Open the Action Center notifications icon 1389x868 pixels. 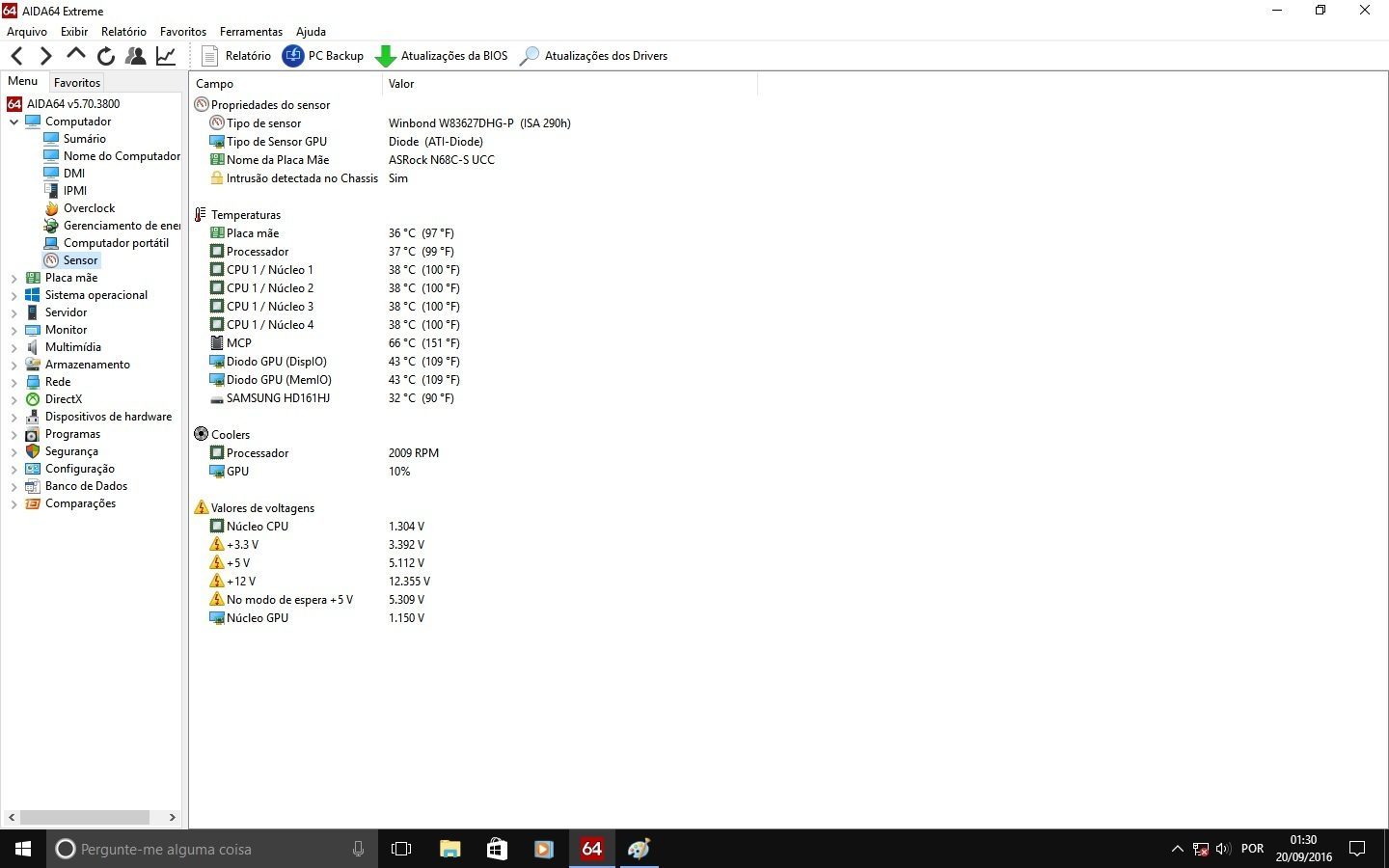pyautogui.click(x=1357, y=849)
